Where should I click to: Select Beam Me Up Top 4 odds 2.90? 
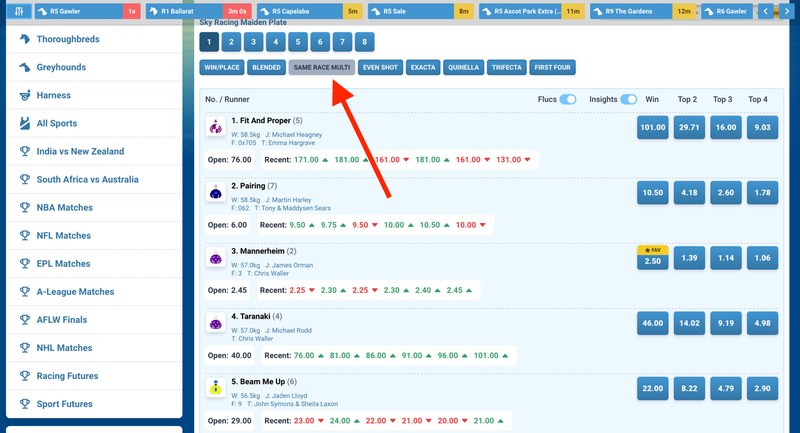[762, 389]
